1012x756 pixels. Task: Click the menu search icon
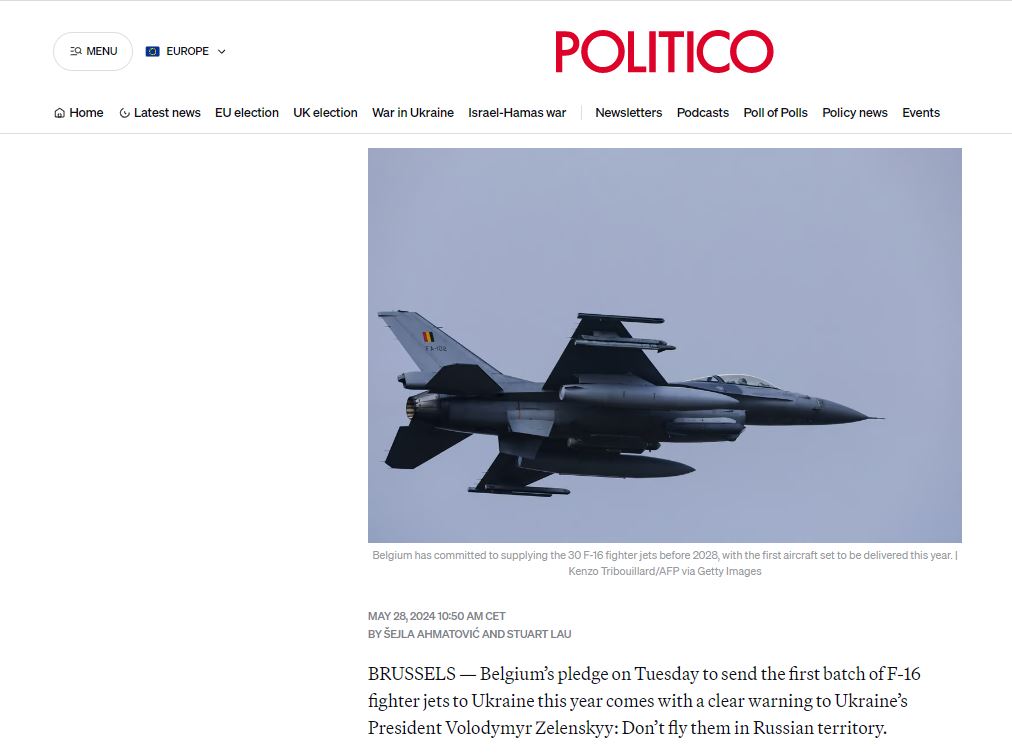(76, 52)
